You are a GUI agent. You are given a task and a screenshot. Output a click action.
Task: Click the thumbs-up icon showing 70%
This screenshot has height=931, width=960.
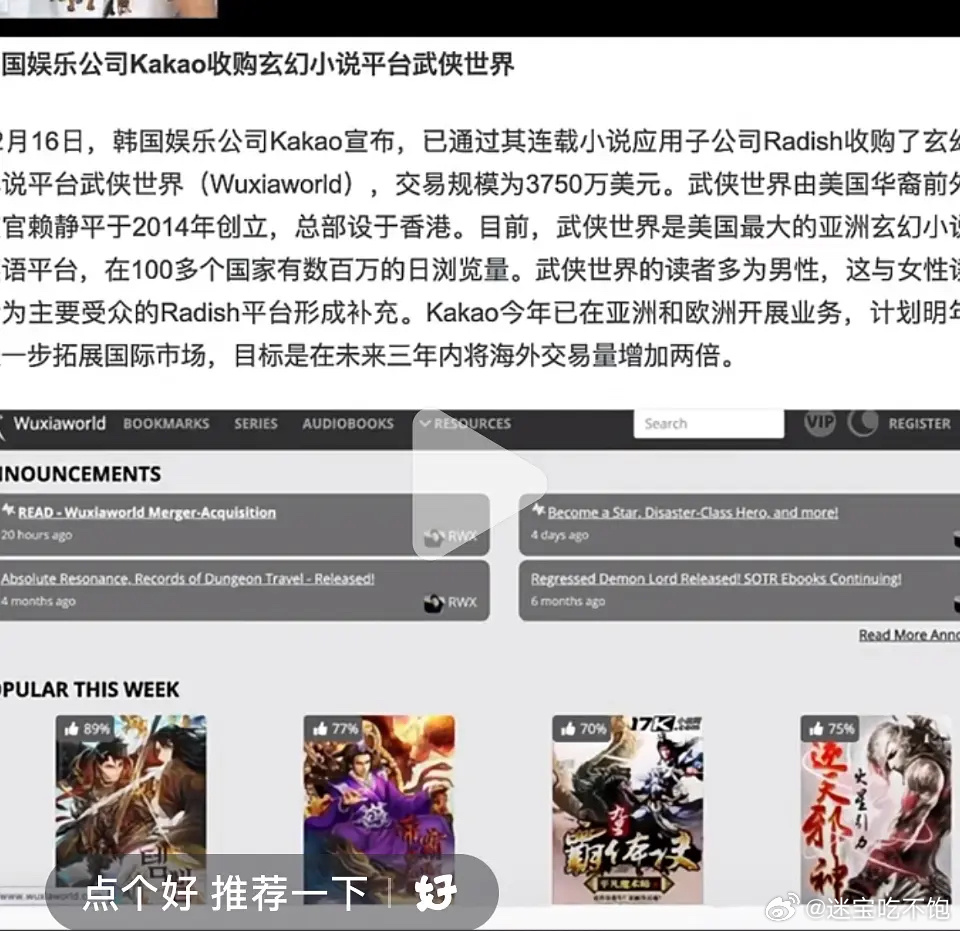(x=568, y=728)
